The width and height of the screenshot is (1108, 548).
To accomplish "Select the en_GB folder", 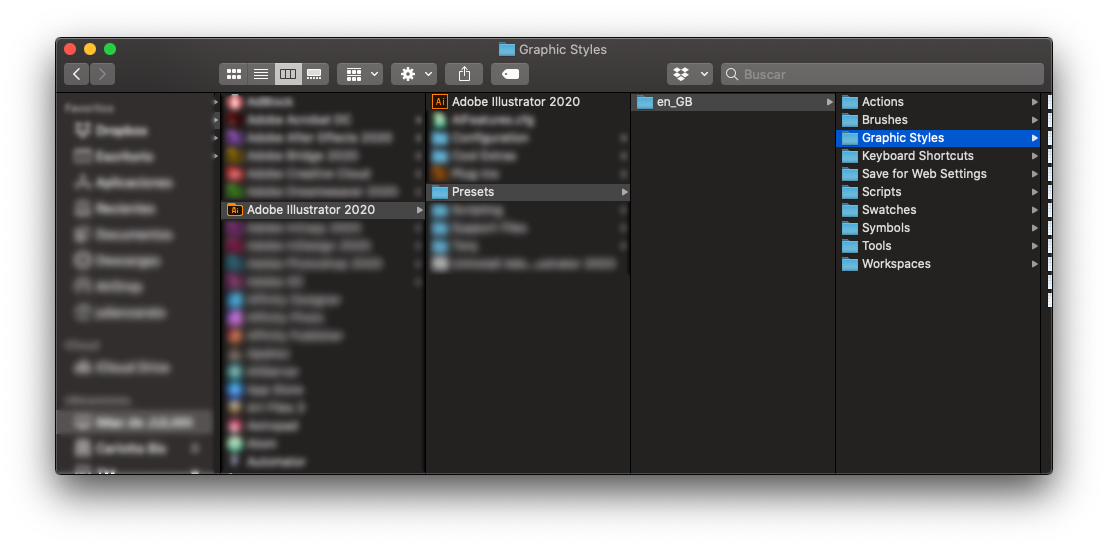I will point(733,102).
